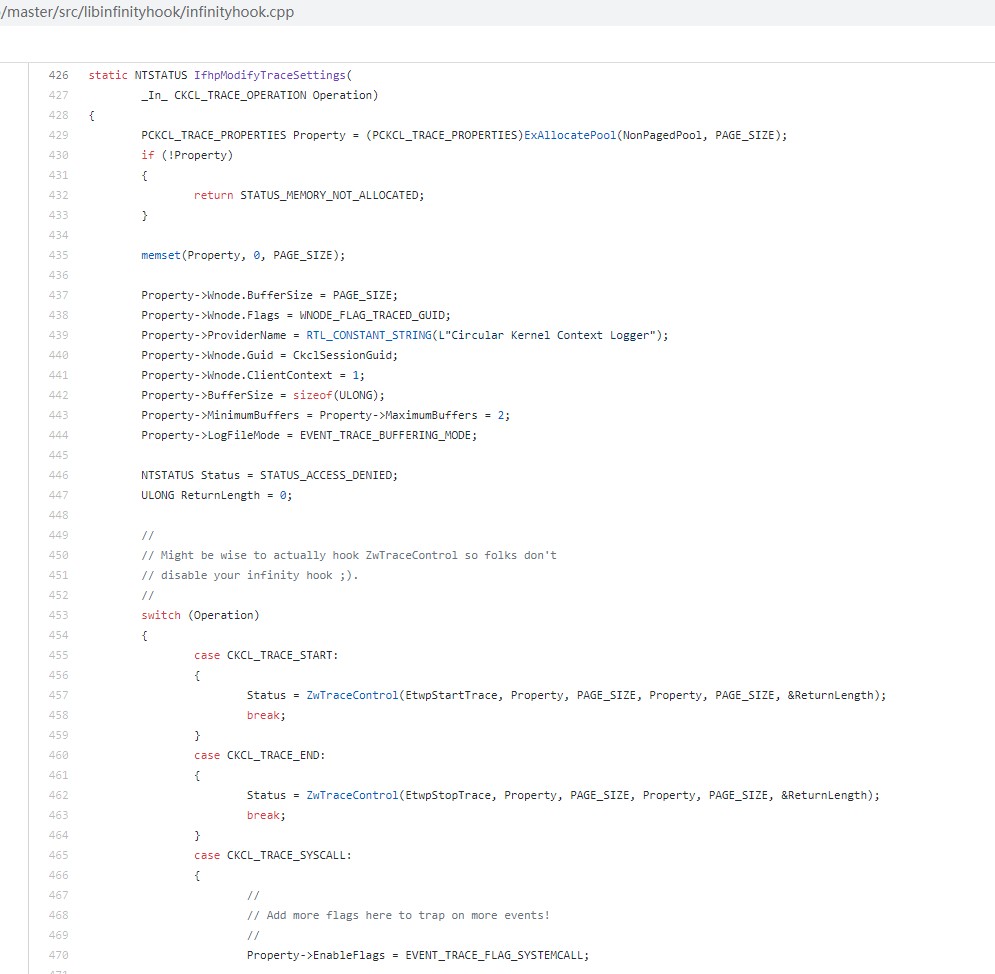Click the ExAllocatePool call
995x974 pixels.
[570, 135]
